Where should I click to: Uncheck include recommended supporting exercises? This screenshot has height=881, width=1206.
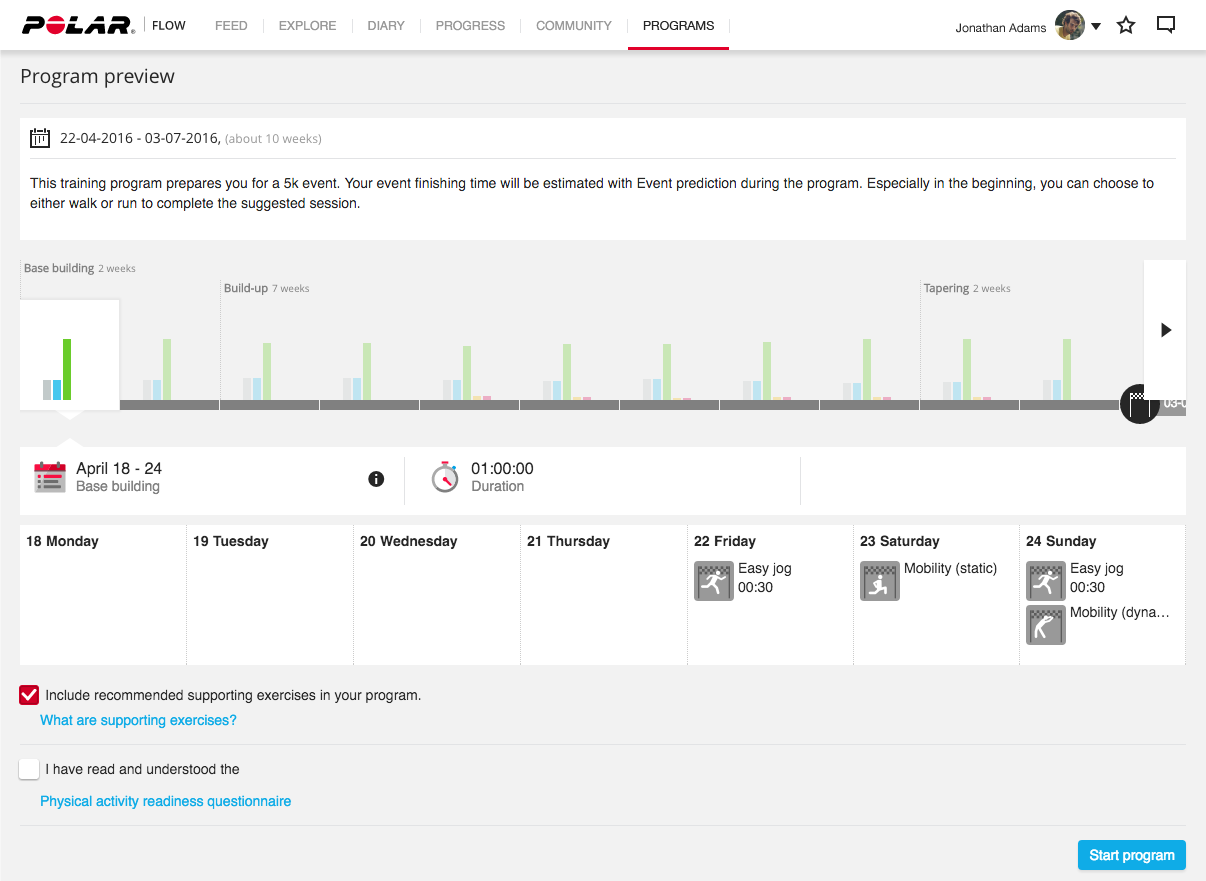pyautogui.click(x=29, y=695)
